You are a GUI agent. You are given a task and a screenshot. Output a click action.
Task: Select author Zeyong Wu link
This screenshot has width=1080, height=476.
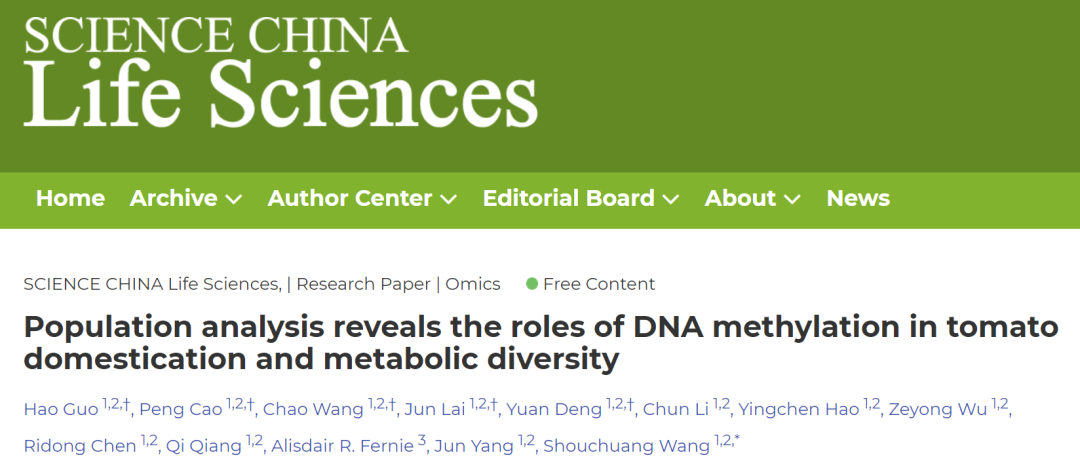pyautogui.click(x=938, y=409)
